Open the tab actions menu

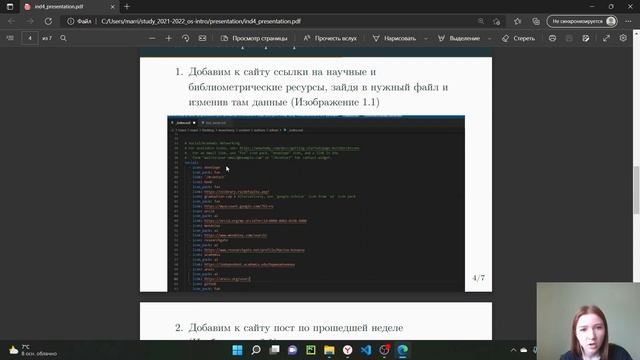tap(10, 7)
